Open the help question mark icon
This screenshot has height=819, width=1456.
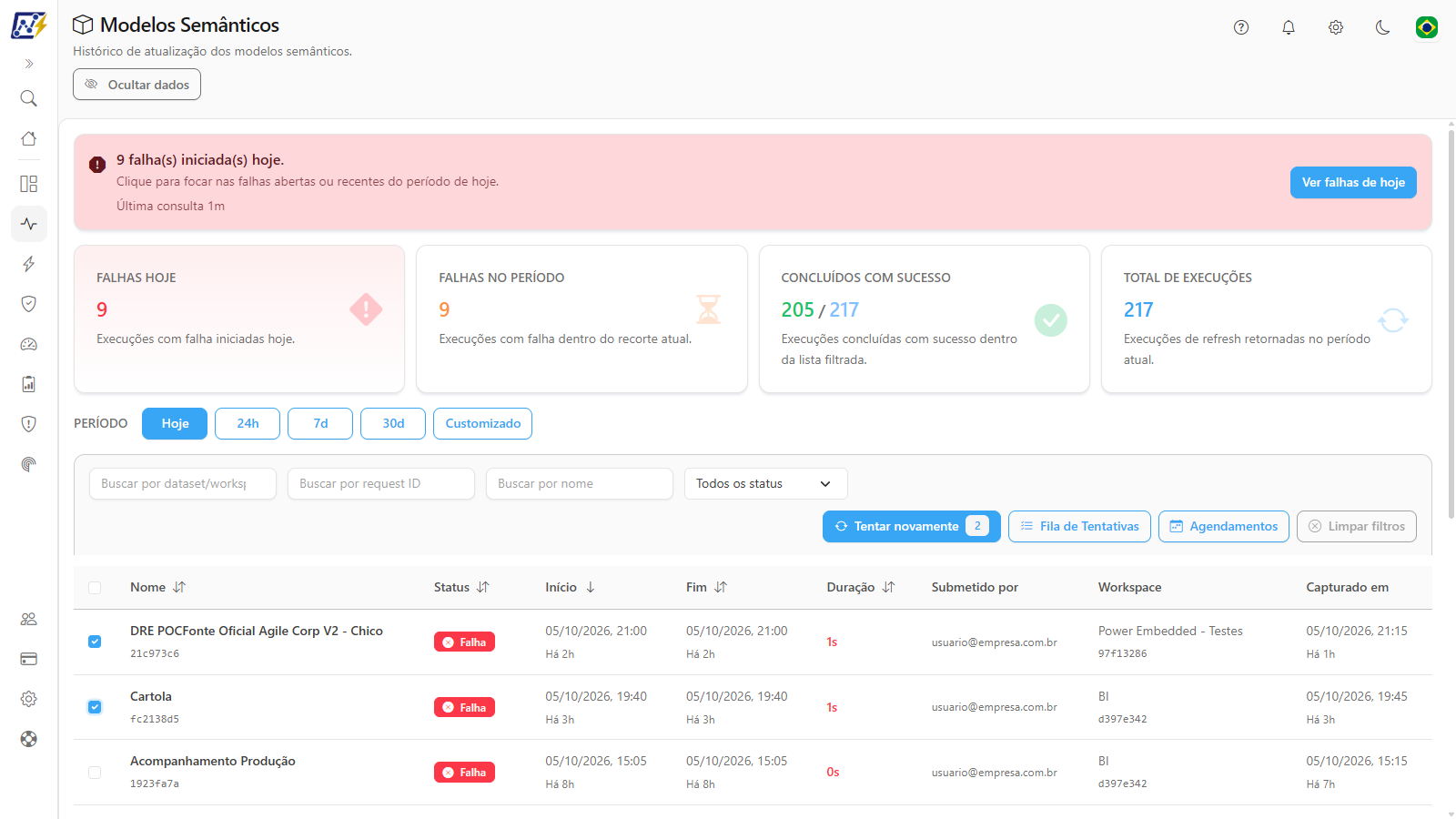(1241, 27)
